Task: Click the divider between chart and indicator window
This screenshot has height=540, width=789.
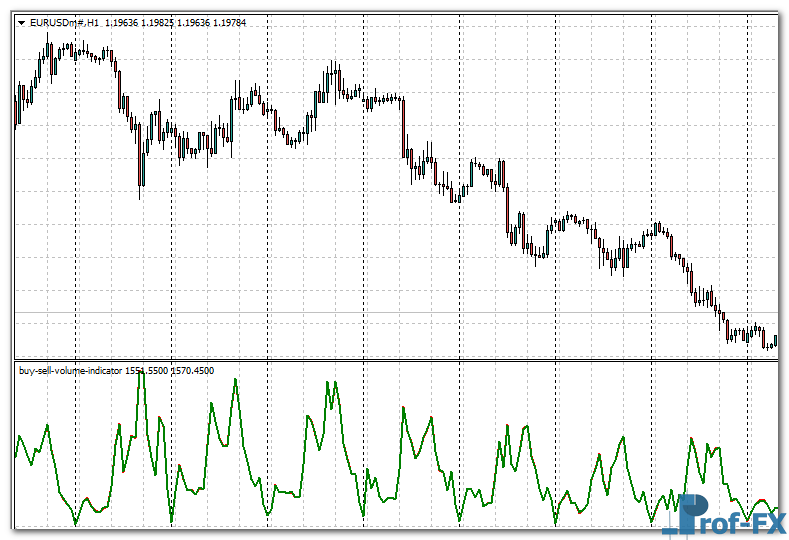Action: (400, 360)
